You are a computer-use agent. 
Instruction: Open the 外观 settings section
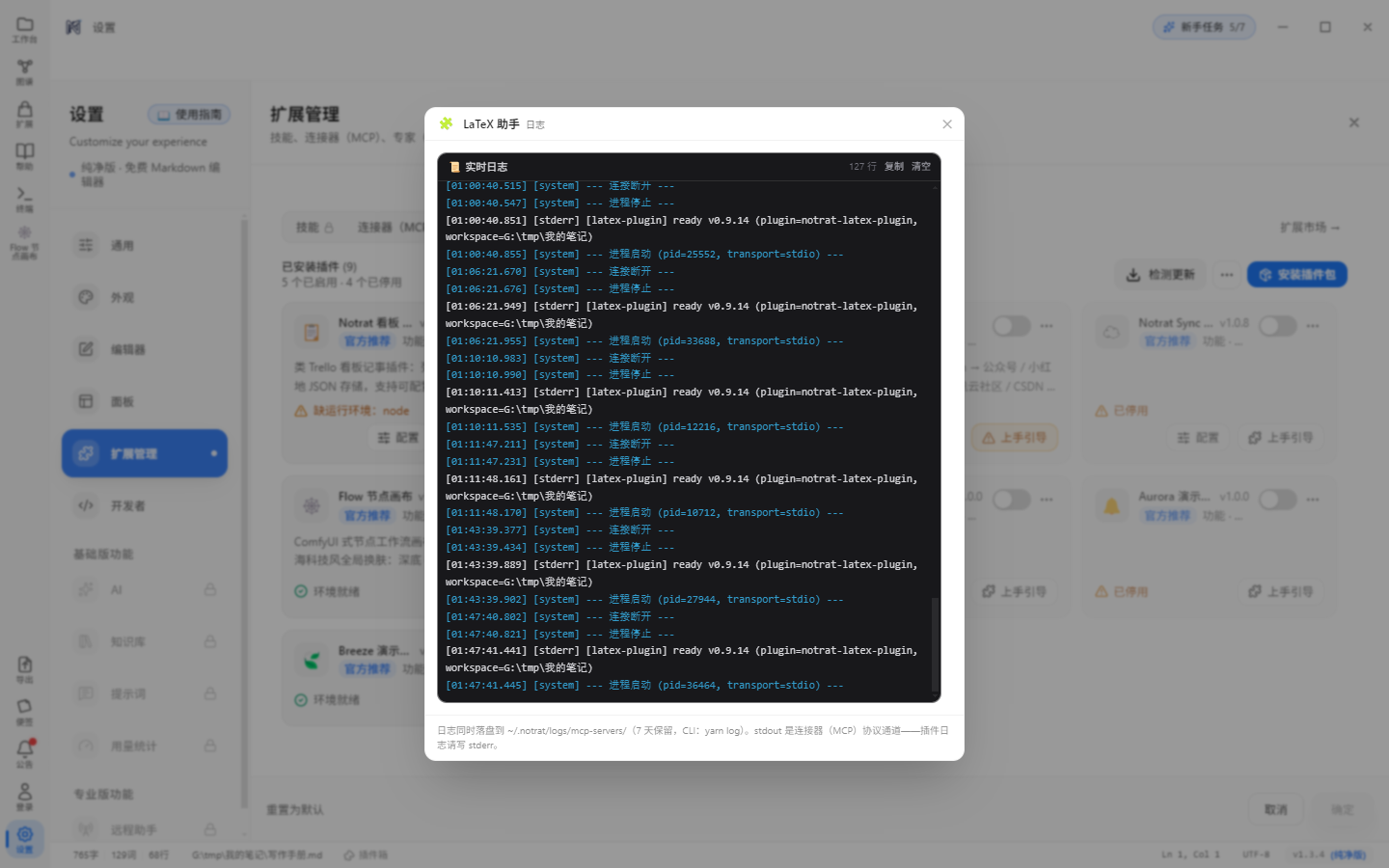(145, 298)
